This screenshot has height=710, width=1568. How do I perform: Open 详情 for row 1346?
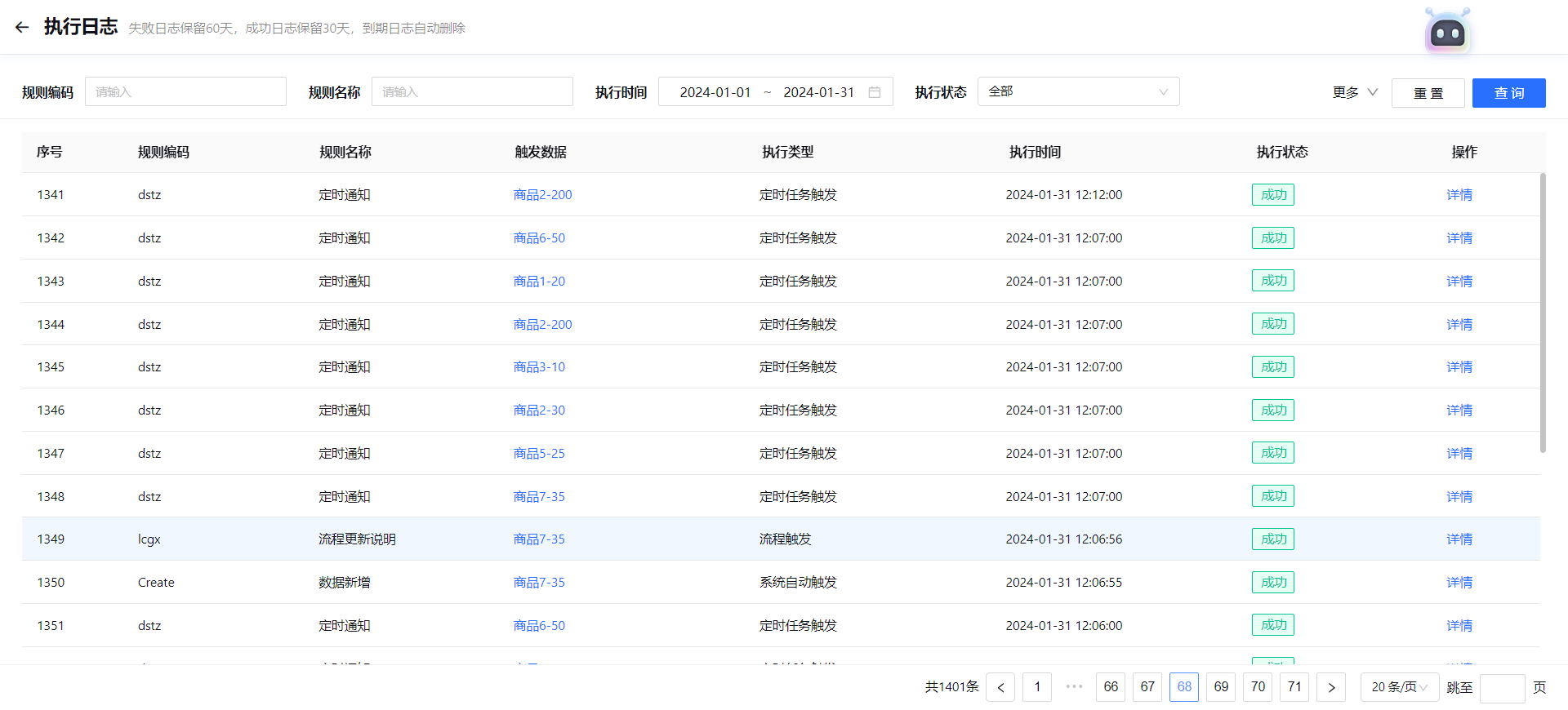click(x=1459, y=410)
